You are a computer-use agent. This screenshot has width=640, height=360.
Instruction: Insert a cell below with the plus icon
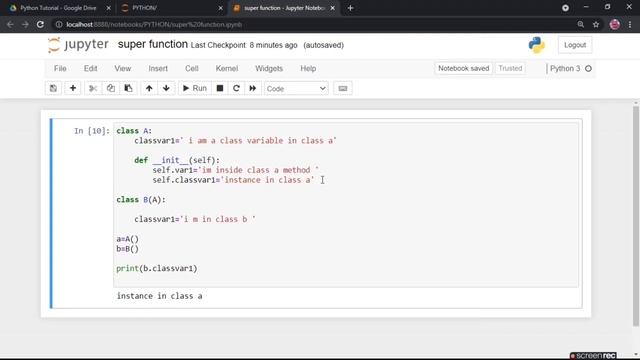pos(73,88)
